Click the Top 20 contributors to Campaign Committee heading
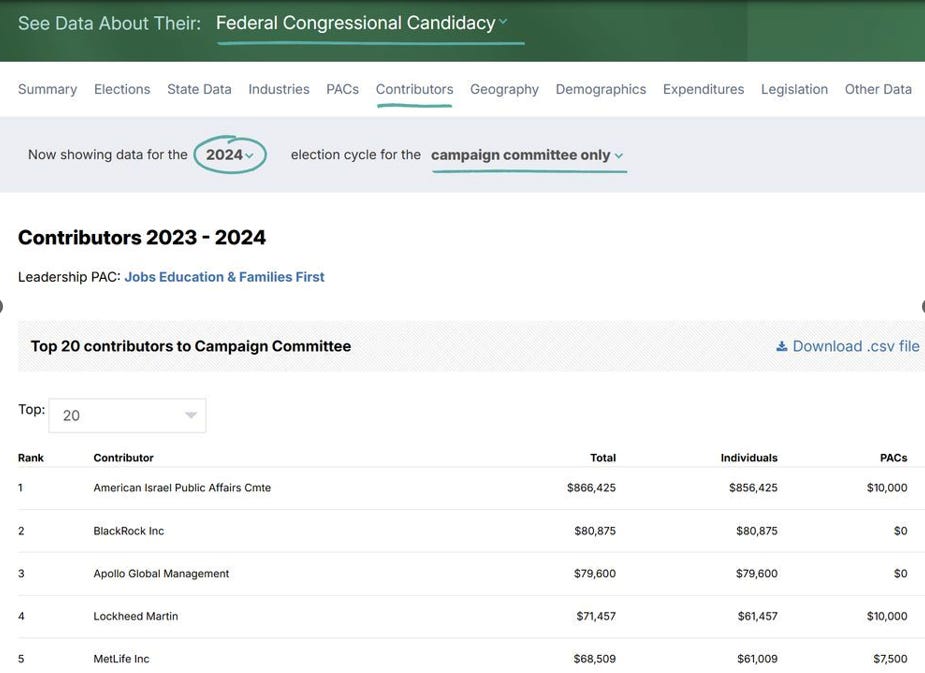The width and height of the screenshot is (925, 673). tap(191, 346)
